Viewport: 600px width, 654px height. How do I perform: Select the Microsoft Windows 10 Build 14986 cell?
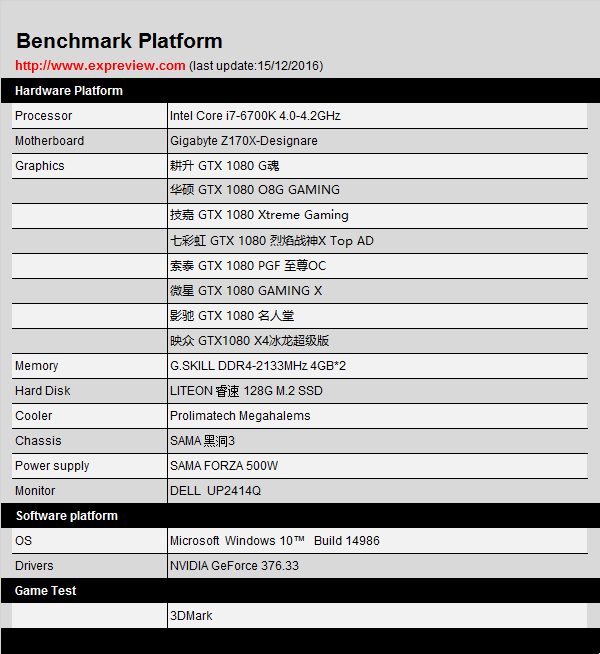coord(377,541)
